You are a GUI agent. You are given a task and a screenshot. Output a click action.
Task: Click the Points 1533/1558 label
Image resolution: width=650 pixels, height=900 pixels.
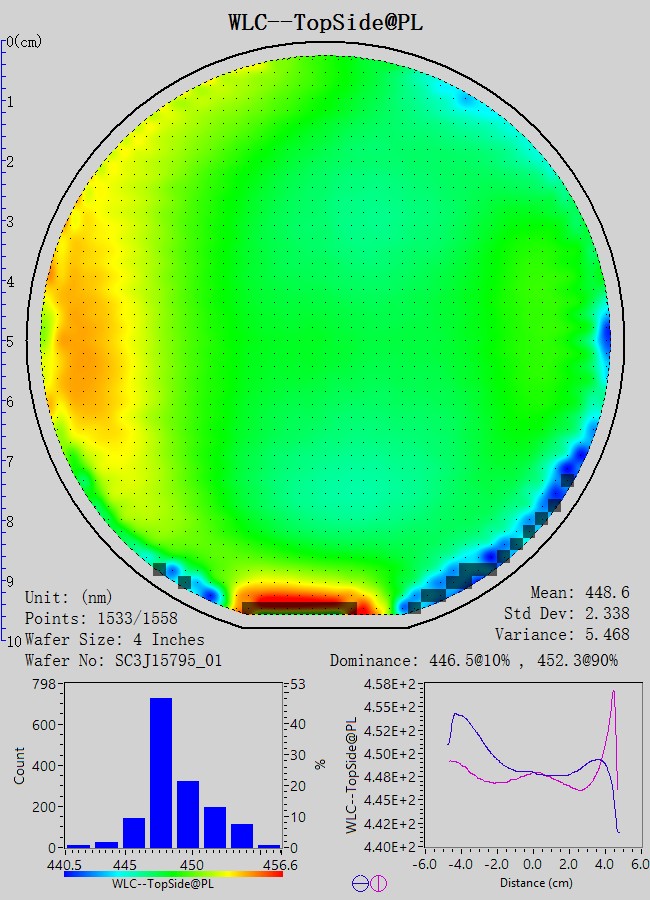tap(101, 618)
